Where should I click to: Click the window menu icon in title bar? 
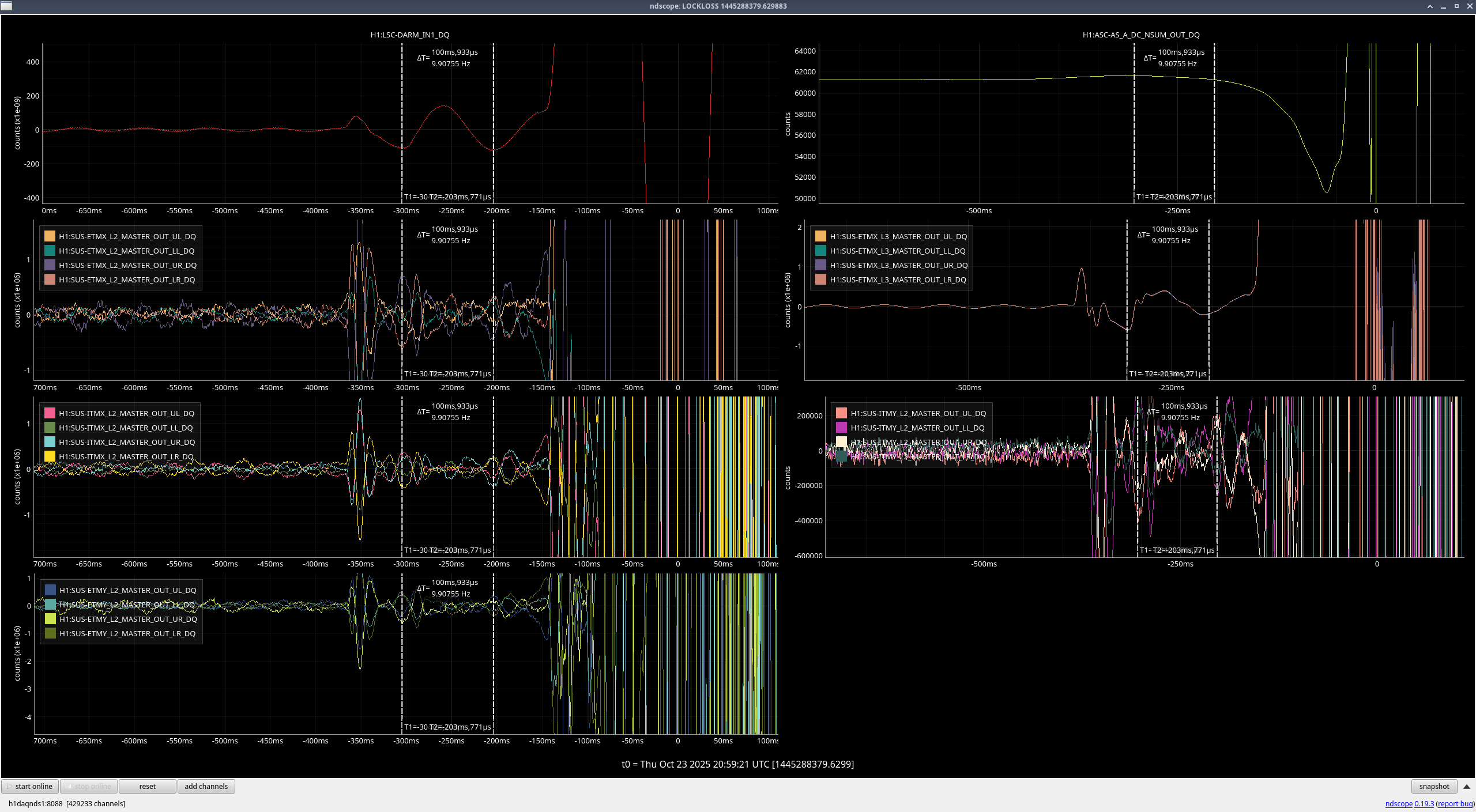tap(6, 6)
